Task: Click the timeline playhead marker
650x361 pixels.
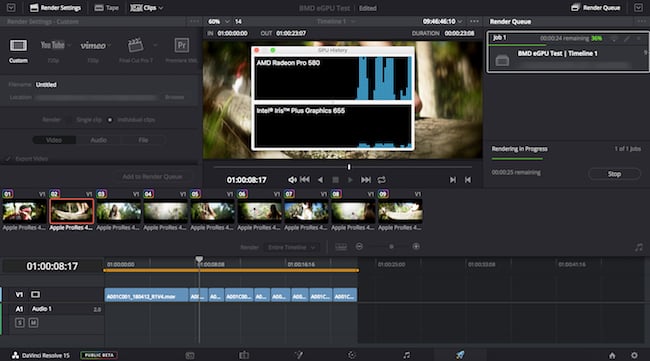Action: (199, 259)
